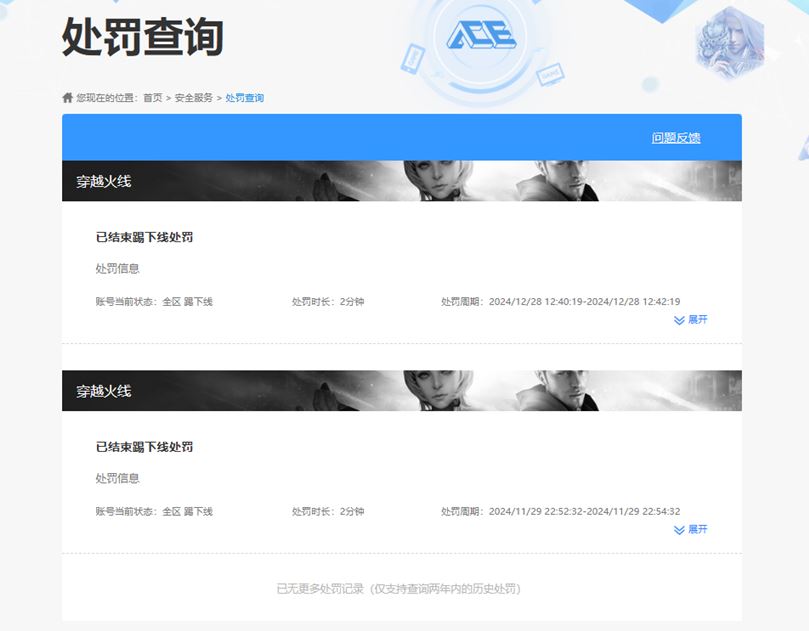Click 处罚周期 2024/11/29 22:52:32 text
The height and width of the screenshot is (631, 809).
coord(561,511)
